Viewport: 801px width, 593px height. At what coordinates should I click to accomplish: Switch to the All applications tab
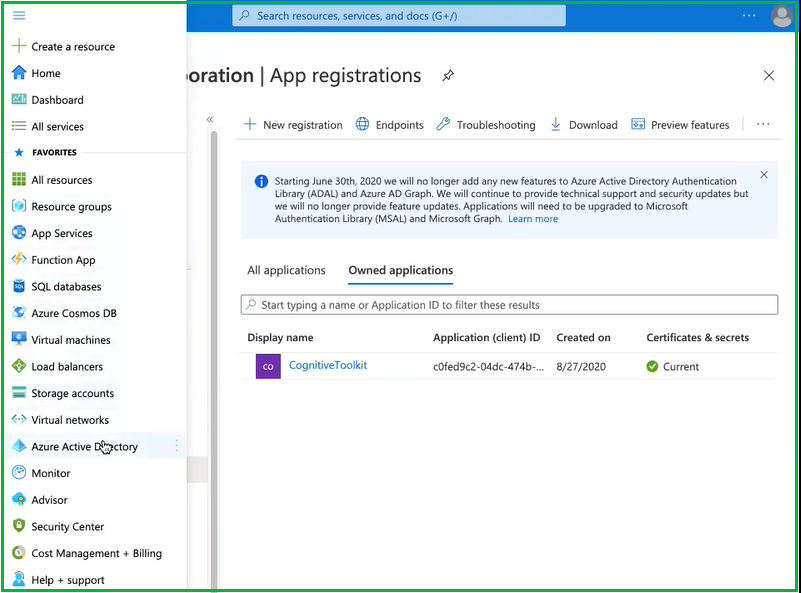(287, 270)
